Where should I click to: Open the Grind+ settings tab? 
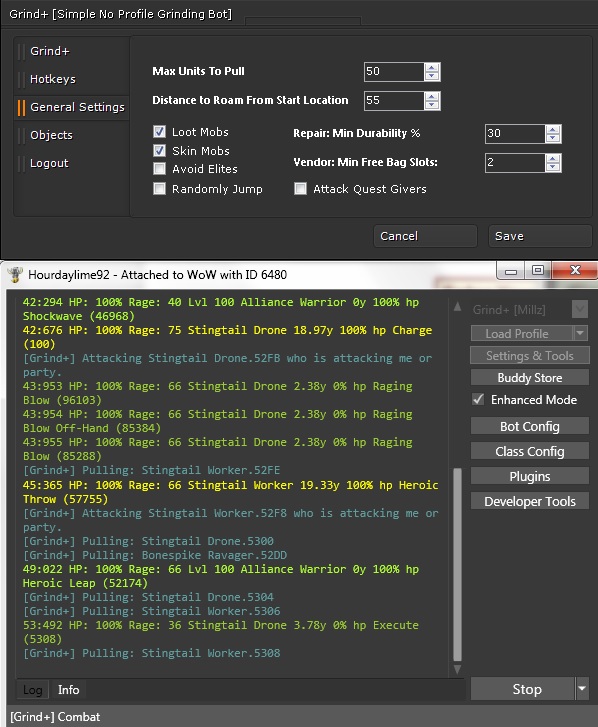tap(50, 51)
